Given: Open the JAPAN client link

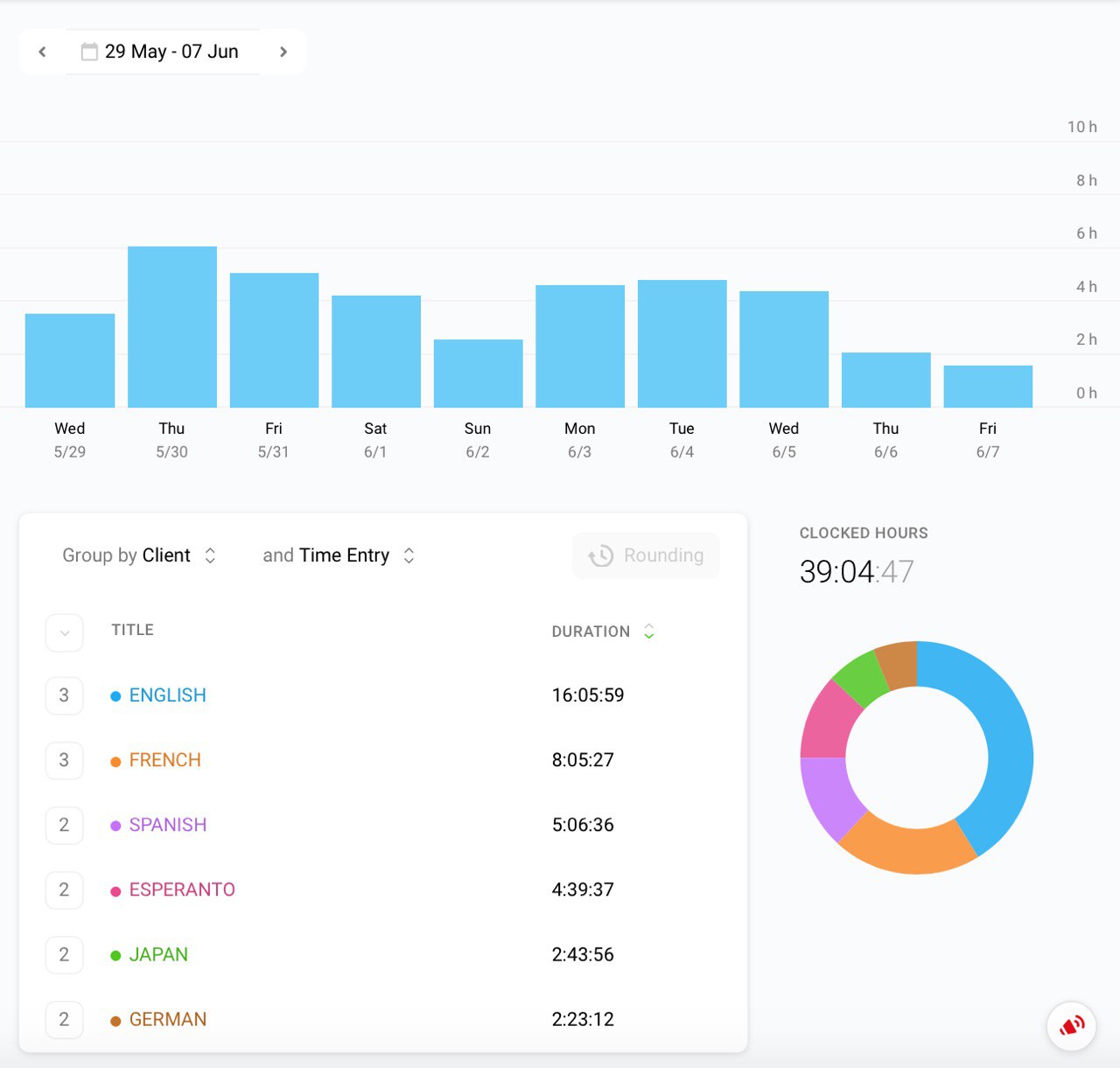Looking at the screenshot, I should 158,954.
